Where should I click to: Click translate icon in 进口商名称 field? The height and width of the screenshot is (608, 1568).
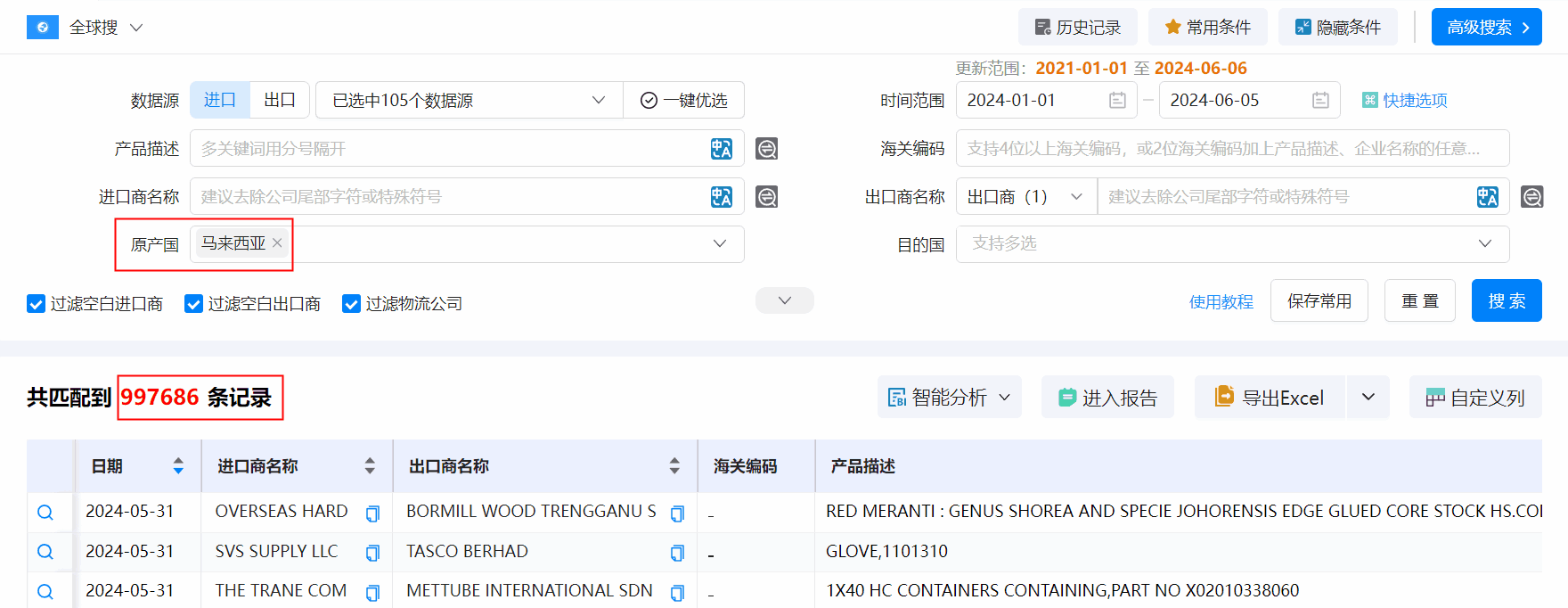pos(721,197)
